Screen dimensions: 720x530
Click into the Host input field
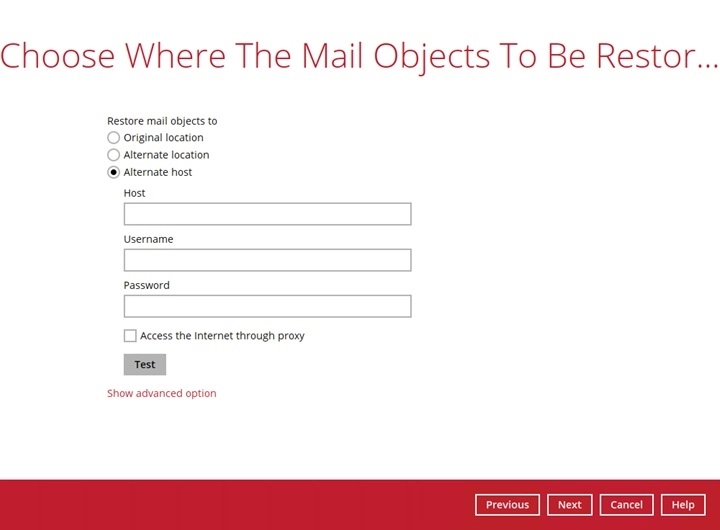[267, 214]
